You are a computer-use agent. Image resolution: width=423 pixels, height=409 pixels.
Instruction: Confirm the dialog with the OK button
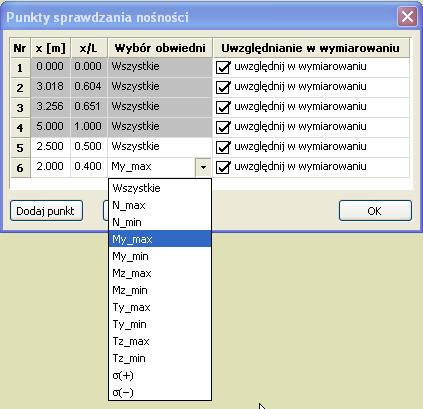(x=375, y=211)
